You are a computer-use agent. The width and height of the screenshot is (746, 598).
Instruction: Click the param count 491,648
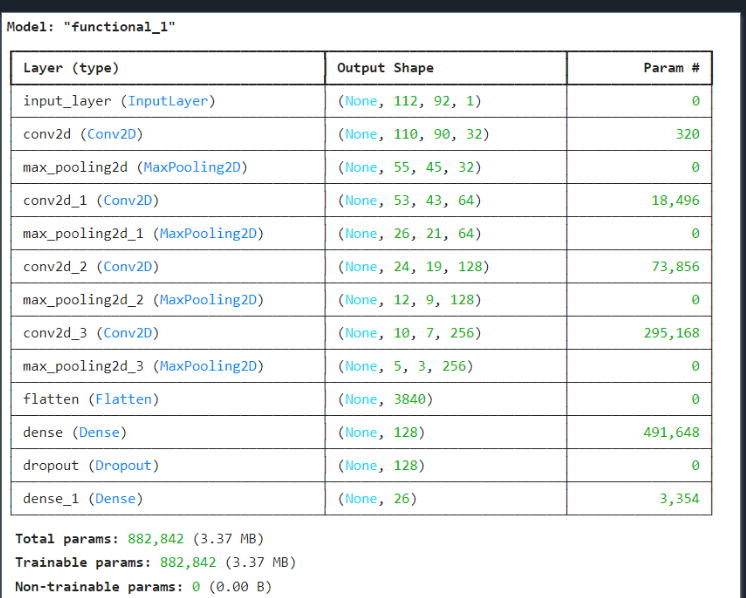click(x=672, y=432)
